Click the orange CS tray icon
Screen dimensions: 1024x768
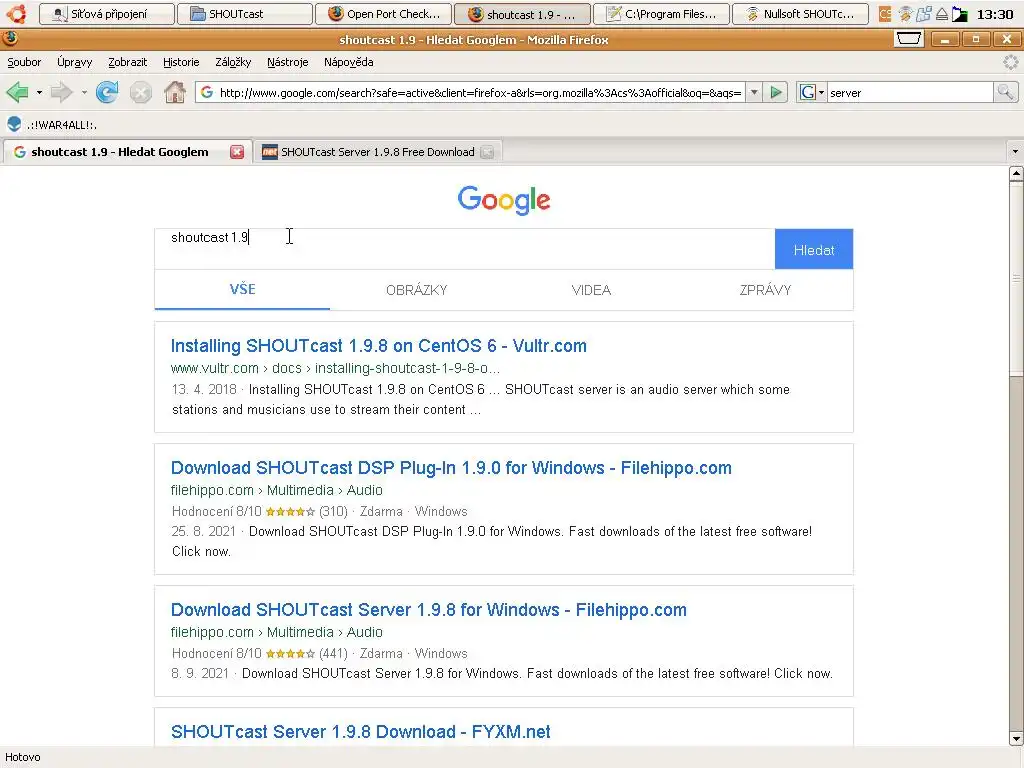tap(885, 14)
